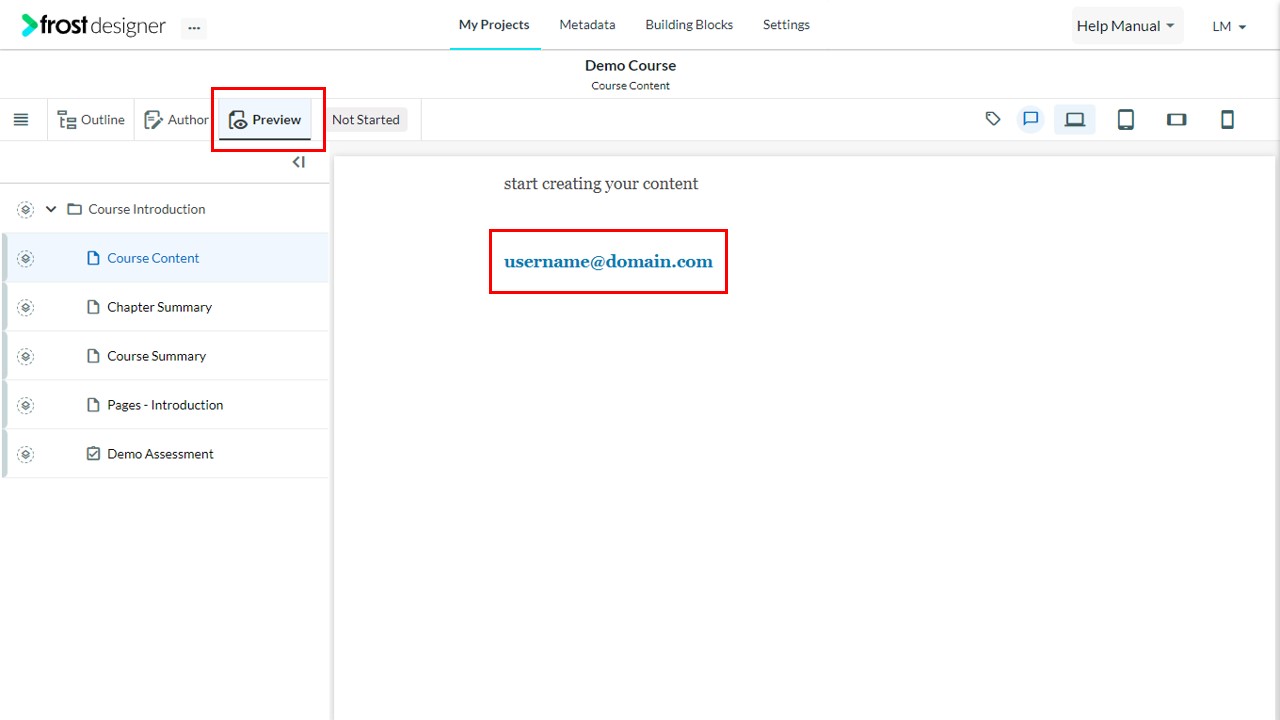
Task: Collapse the Course Introduction folder chevron
Action: 51,210
